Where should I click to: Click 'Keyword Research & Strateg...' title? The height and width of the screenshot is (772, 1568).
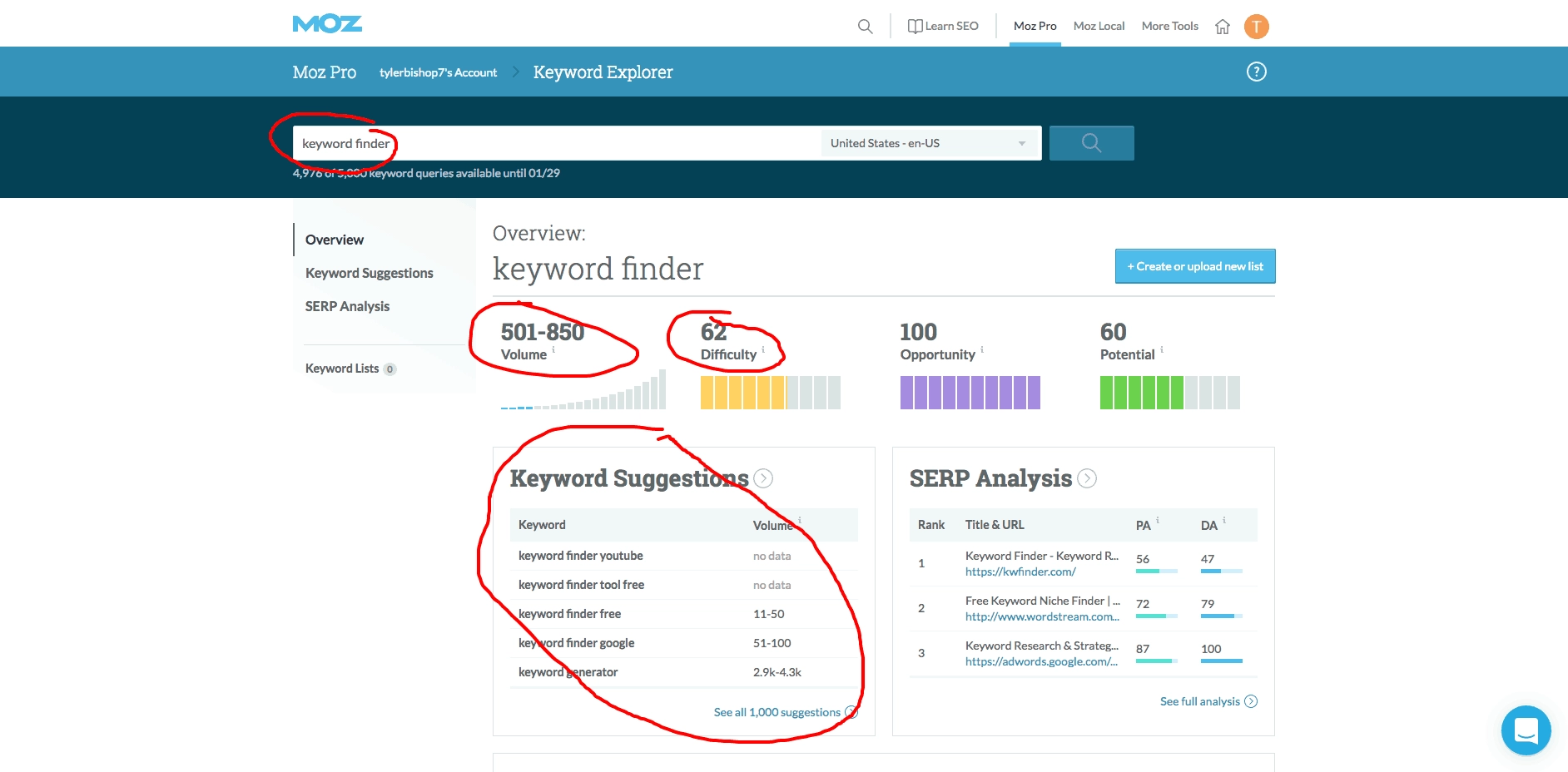point(1041,646)
